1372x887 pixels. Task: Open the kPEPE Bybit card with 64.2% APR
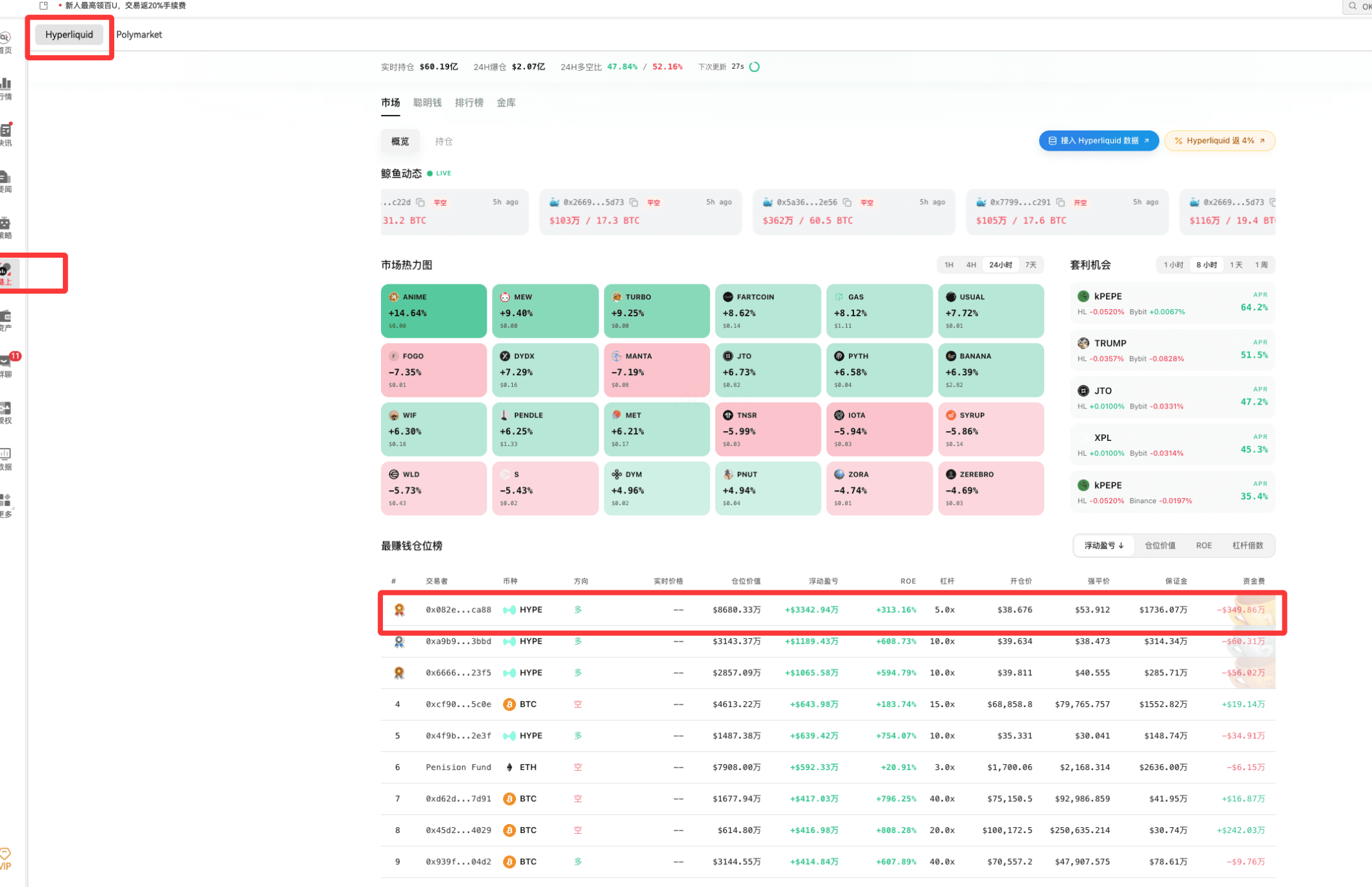point(1173,303)
